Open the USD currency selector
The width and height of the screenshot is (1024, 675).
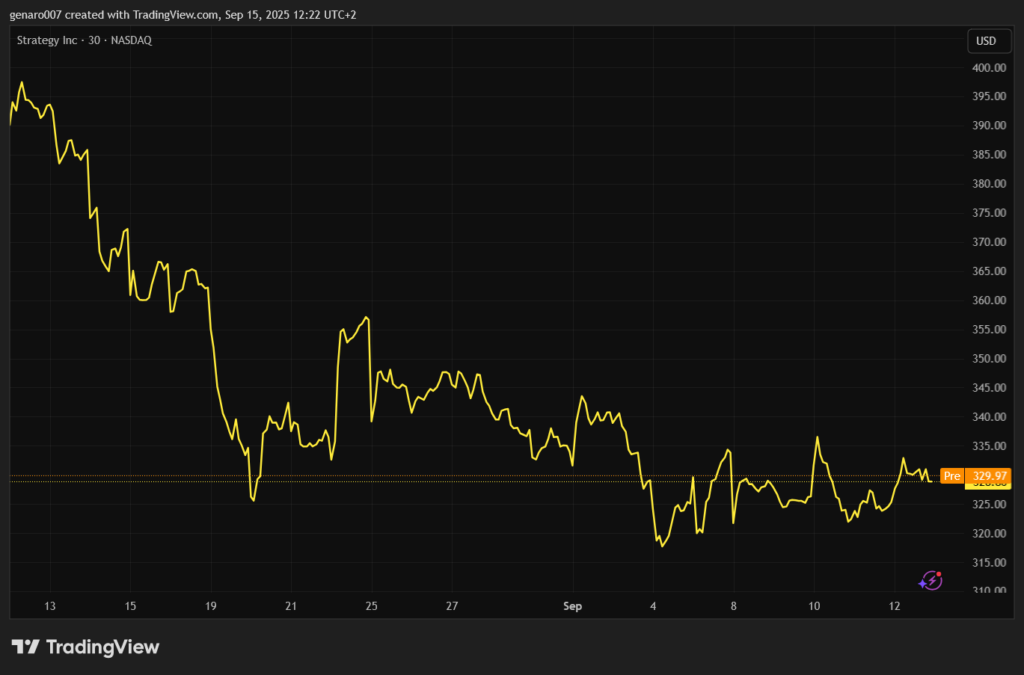(985, 41)
